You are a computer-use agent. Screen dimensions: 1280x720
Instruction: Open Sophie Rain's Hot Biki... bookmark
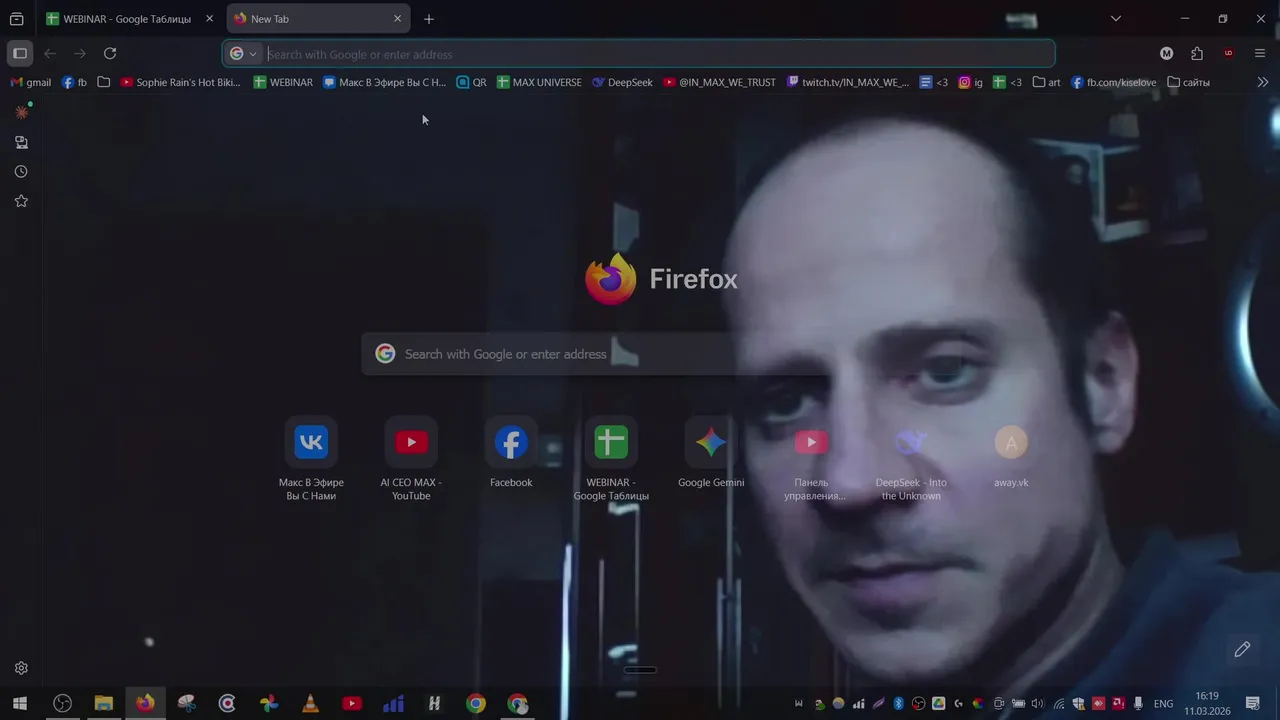[x=181, y=83]
